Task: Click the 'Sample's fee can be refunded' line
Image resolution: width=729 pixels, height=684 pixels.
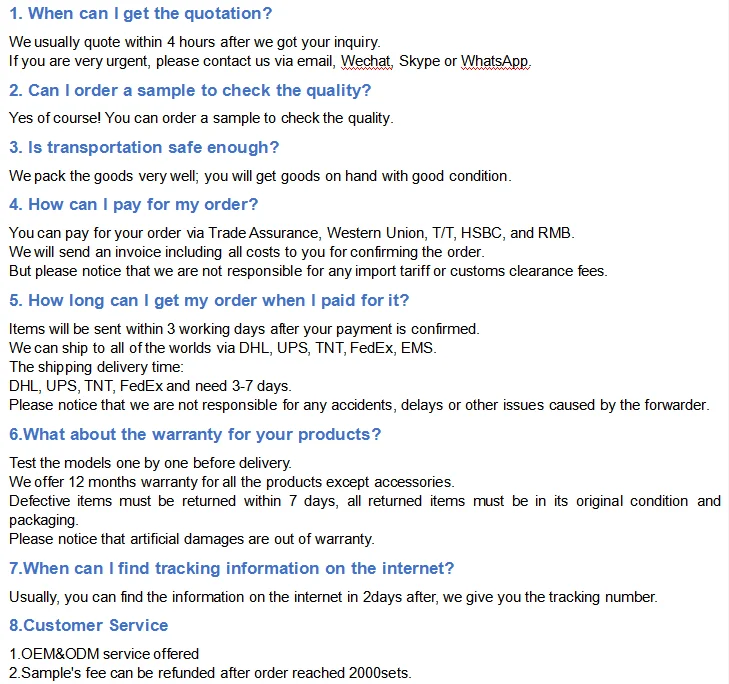Action: (210, 673)
